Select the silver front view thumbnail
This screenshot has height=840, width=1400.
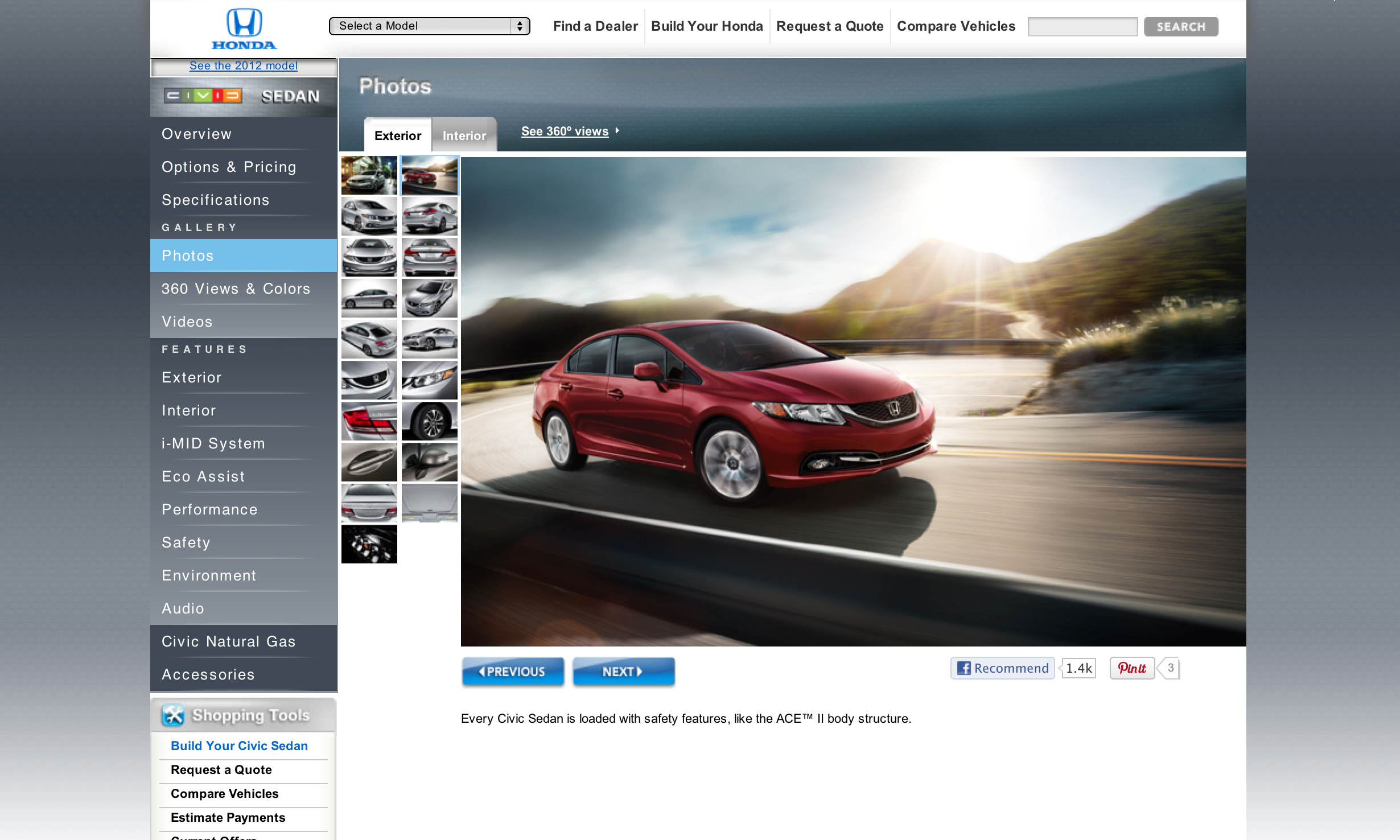[369, 257]
